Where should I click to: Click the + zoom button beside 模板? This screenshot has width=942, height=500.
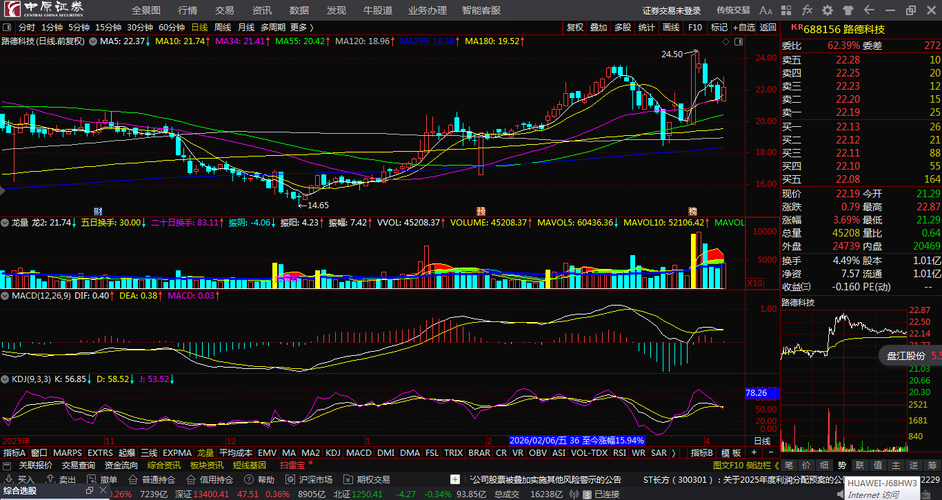pyautogui.click(x=755, y=453)
